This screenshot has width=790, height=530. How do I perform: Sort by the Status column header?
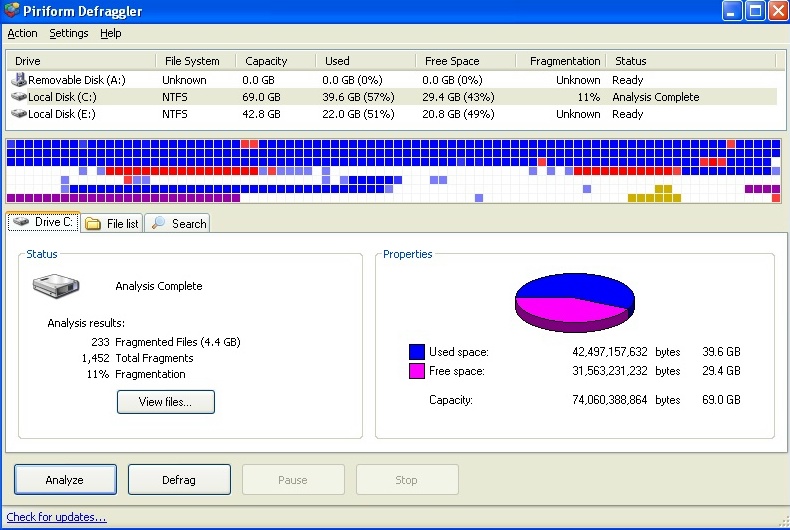(x=691, y=61)
